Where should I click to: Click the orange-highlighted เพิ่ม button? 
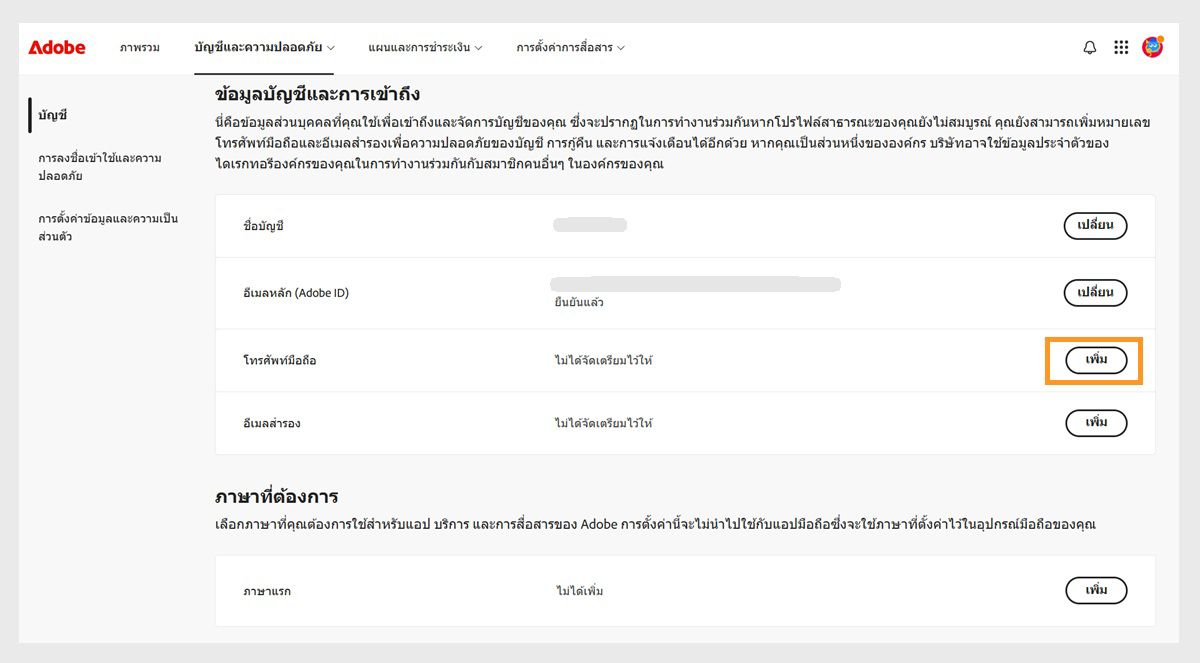tap(1094, 361)
